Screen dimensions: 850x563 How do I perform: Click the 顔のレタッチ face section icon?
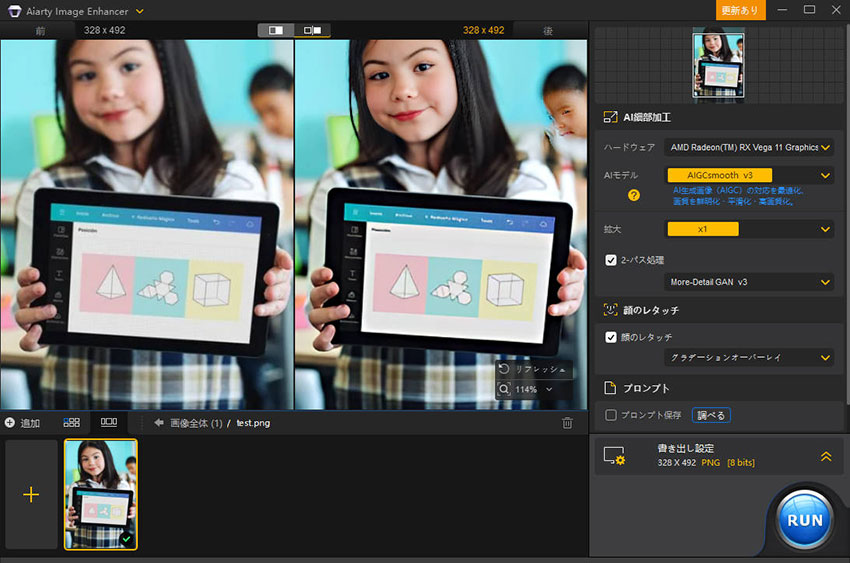point(610,310)
